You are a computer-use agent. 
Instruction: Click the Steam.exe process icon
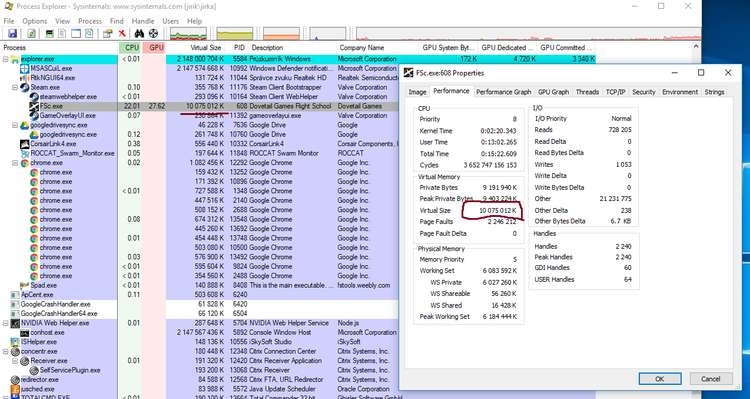(x=25, y=88)
